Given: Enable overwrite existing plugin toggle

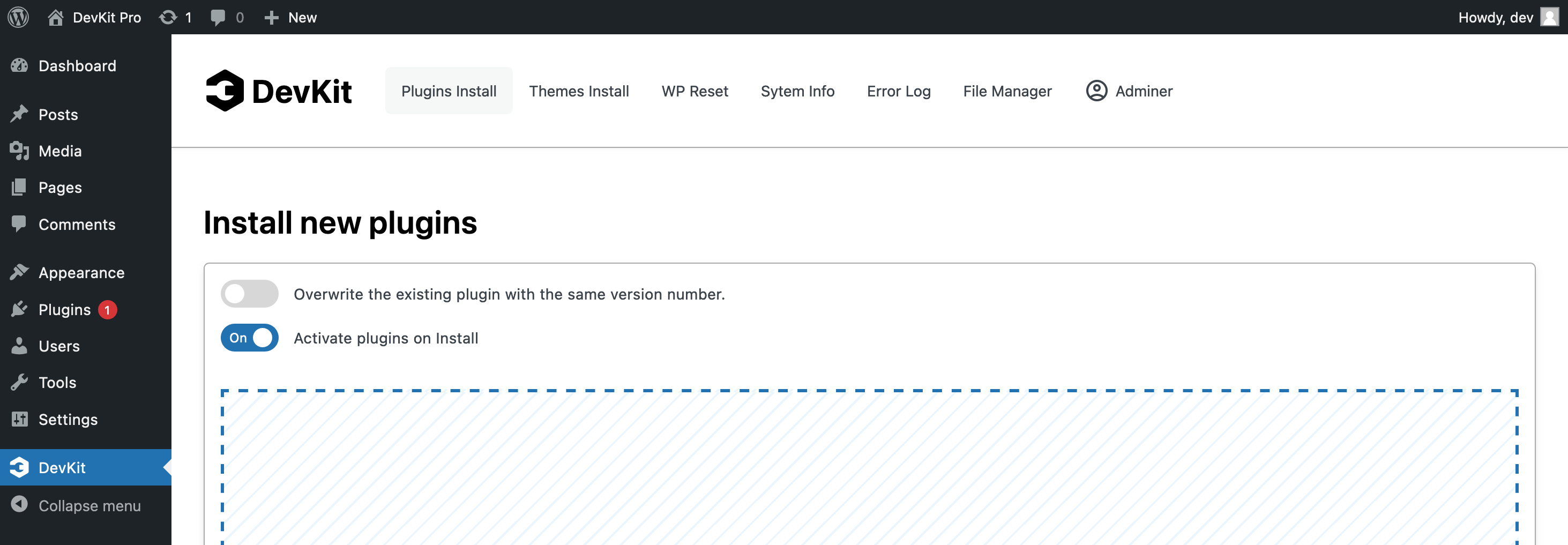Looking at the screenshot, I should tap(250, 294).
